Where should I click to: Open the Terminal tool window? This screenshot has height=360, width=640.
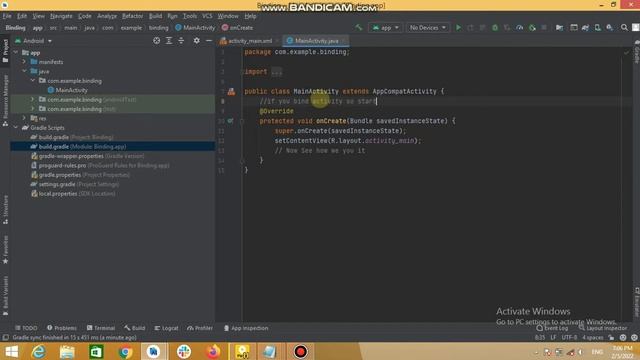point(101,328)
